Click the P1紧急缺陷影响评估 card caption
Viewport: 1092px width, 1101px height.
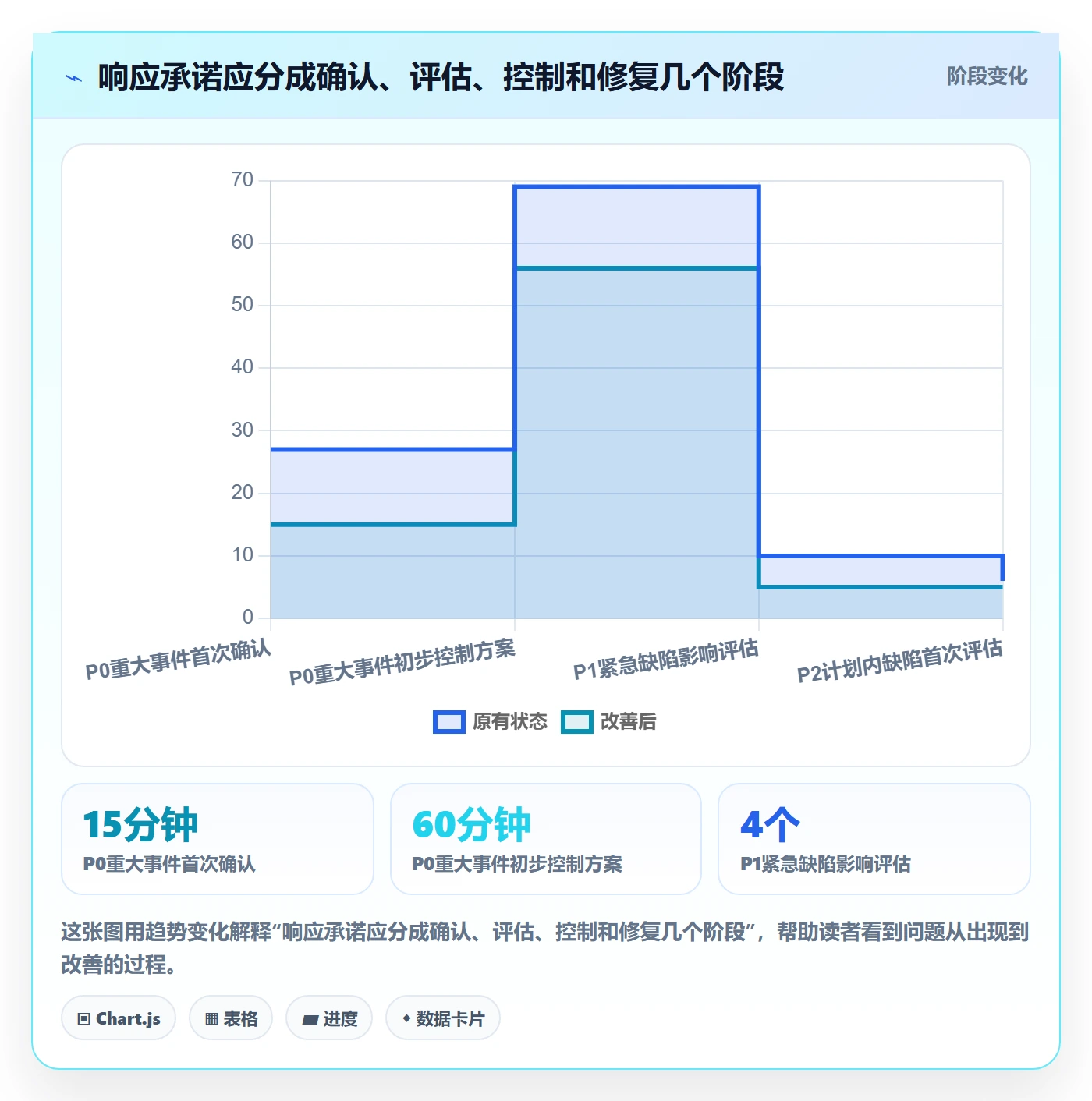[x=825, y=864]
